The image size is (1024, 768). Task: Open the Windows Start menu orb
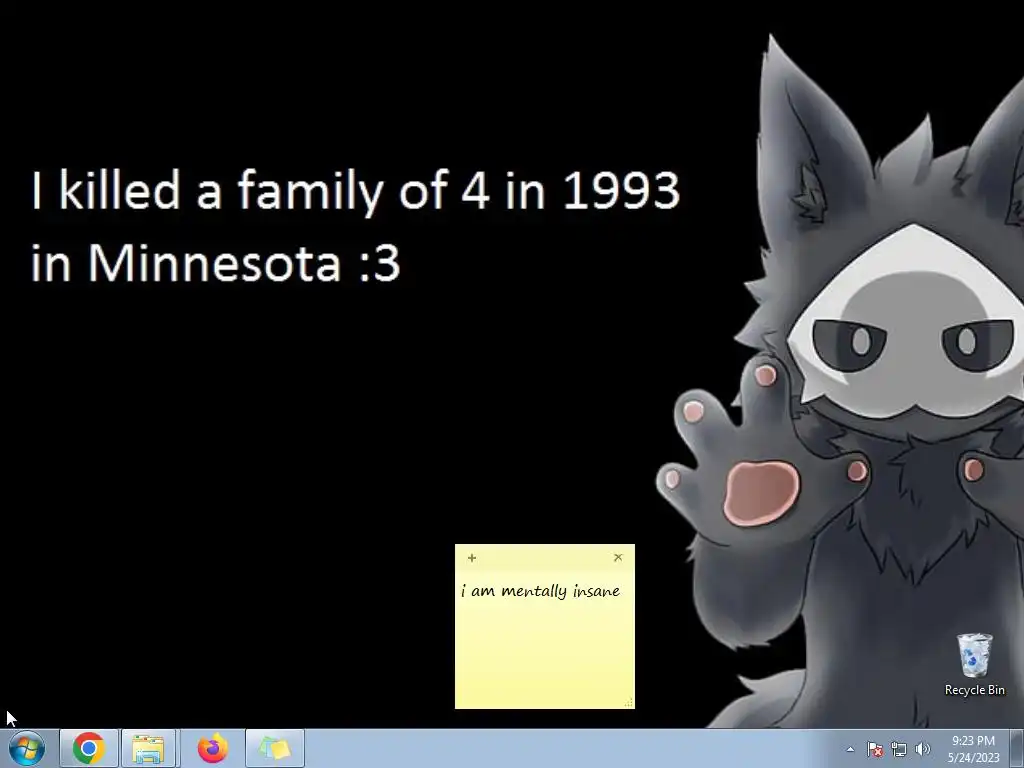(27, 748)
